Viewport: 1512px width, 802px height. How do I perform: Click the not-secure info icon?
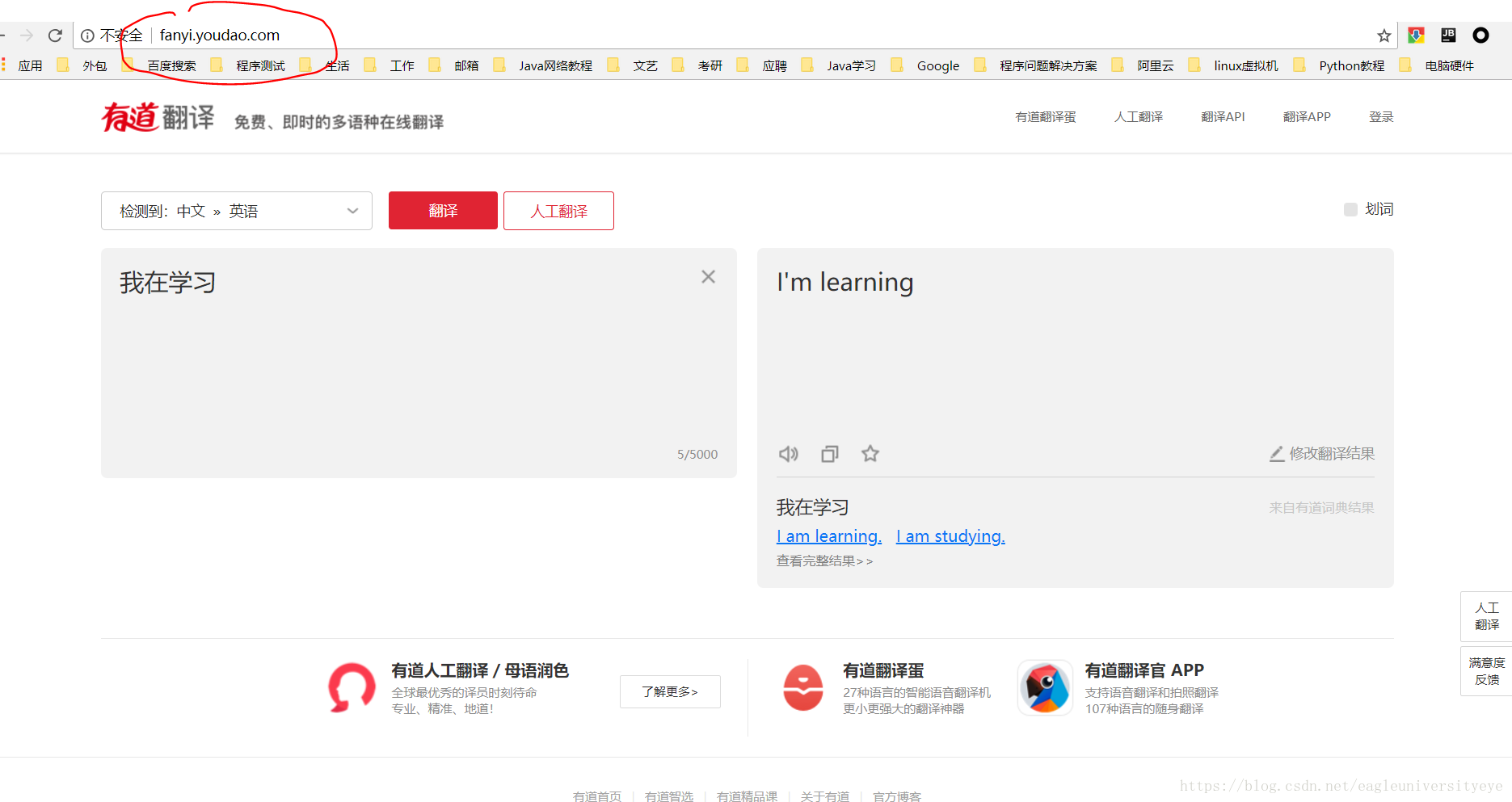tap(87, 36)
